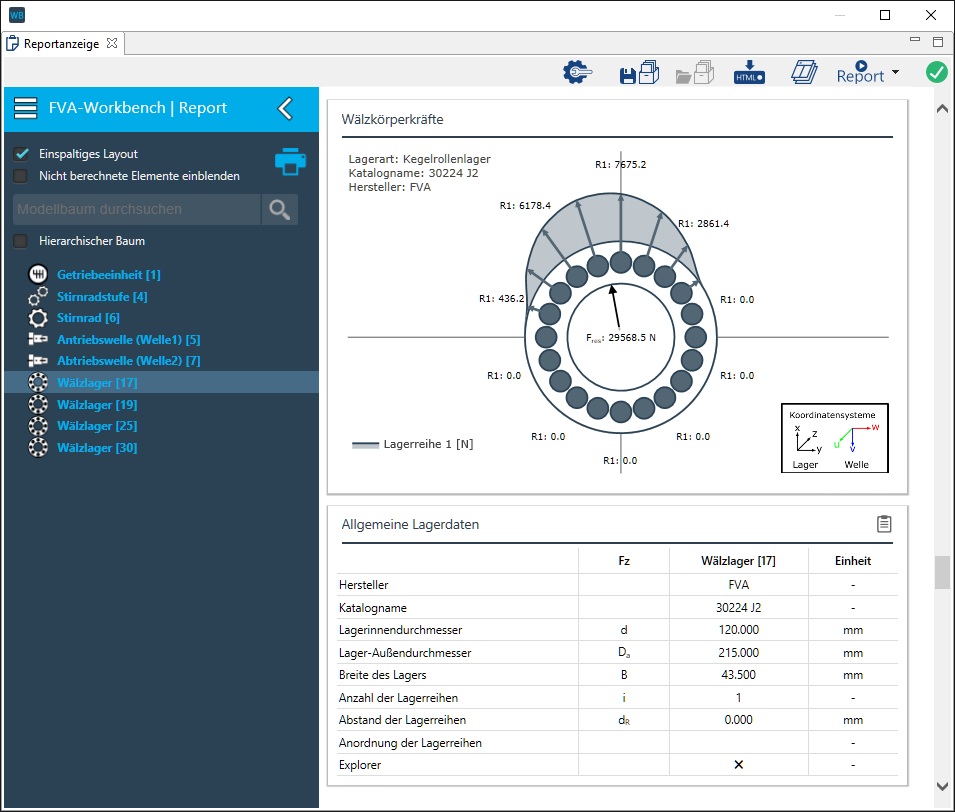Image resolution: width=955 pixels, height=812 pixels.
Task: Enable Hierarchischer Baum checkbox
Action: click(x=21, y=241)
